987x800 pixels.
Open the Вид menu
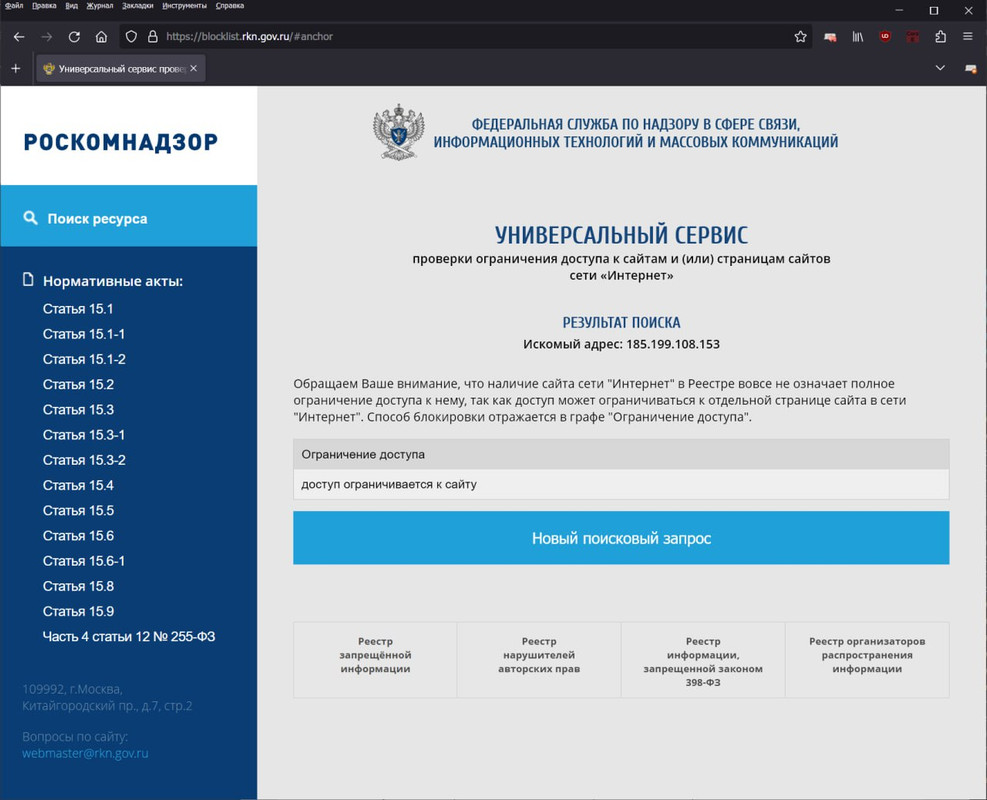tap(72, 6)
